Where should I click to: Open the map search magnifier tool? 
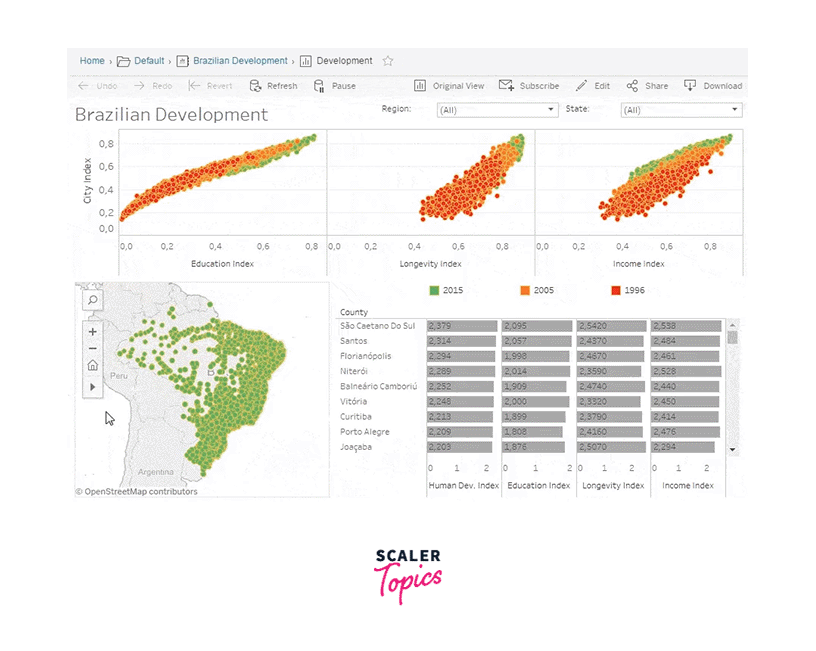coord(91,299)
